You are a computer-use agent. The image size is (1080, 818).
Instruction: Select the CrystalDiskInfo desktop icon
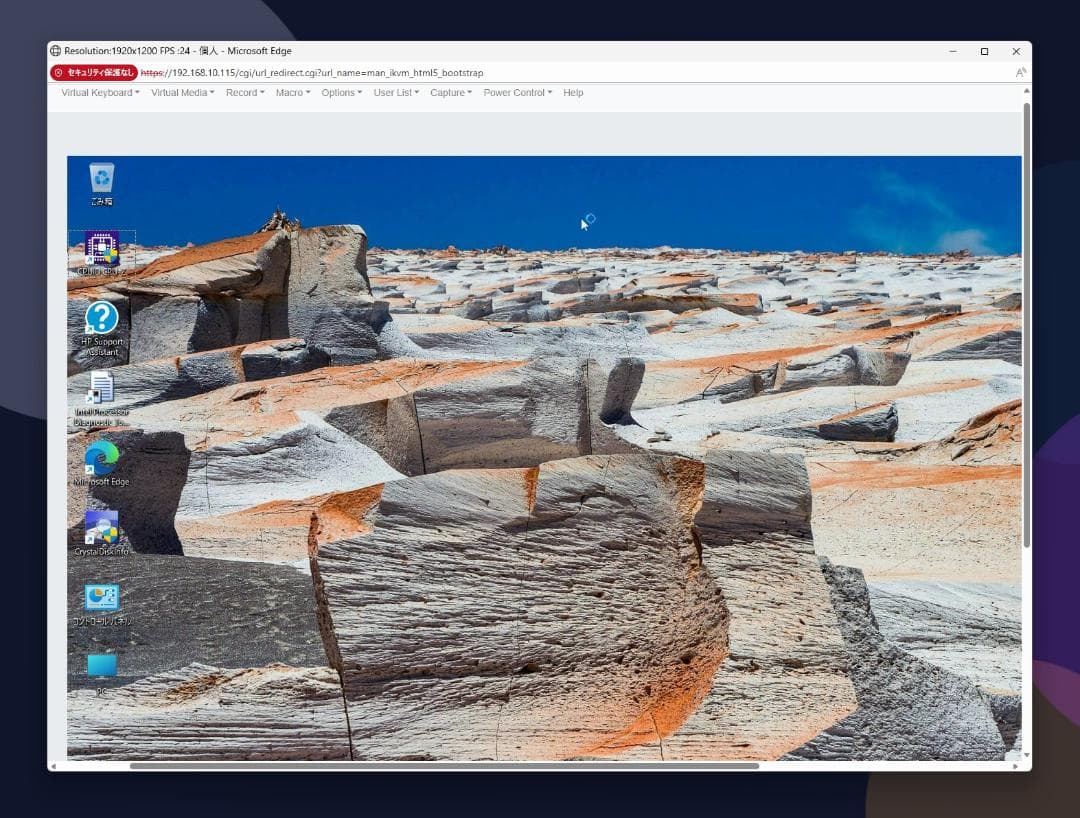point(101,529)
